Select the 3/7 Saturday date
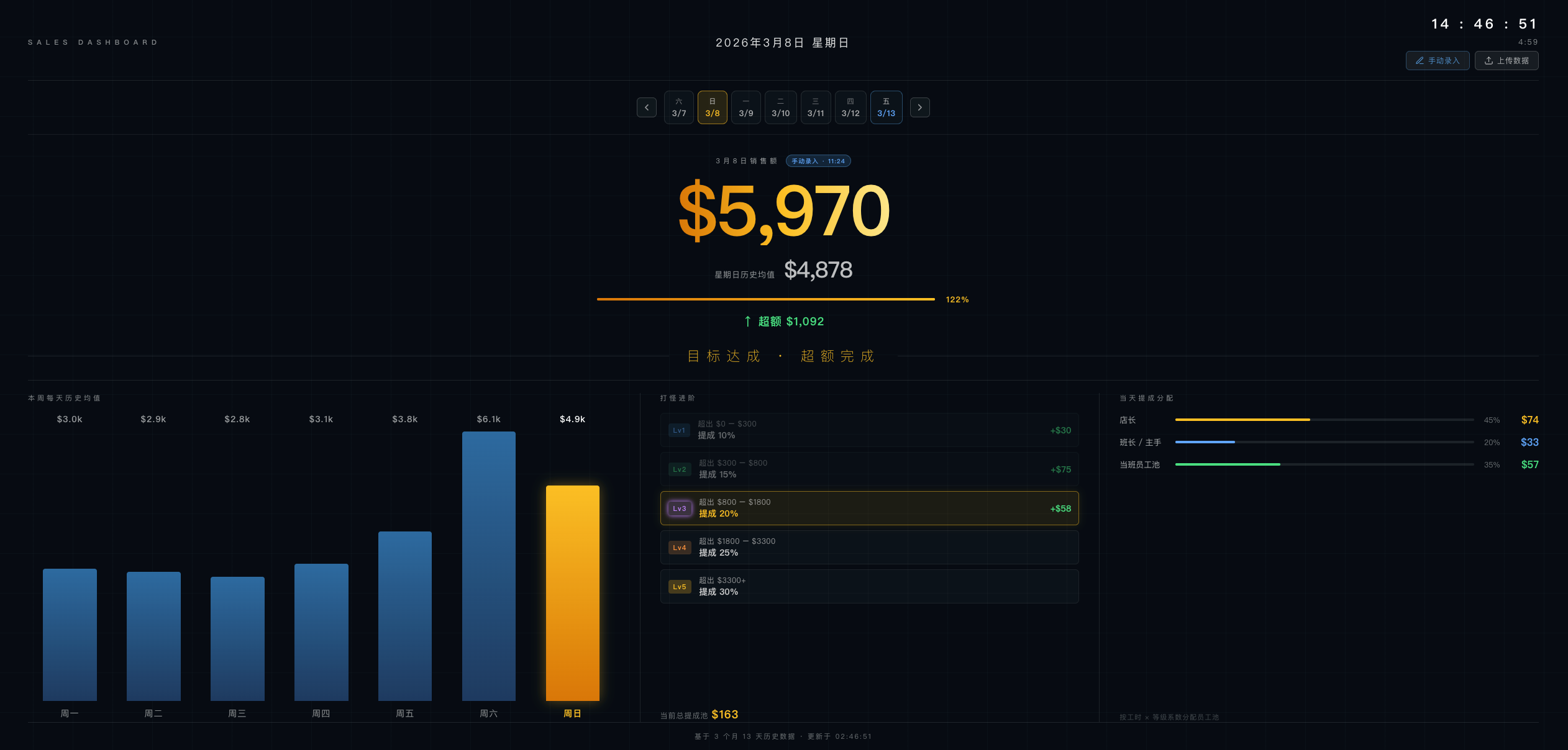This screenshot has width=1568, height=750. 678,107
